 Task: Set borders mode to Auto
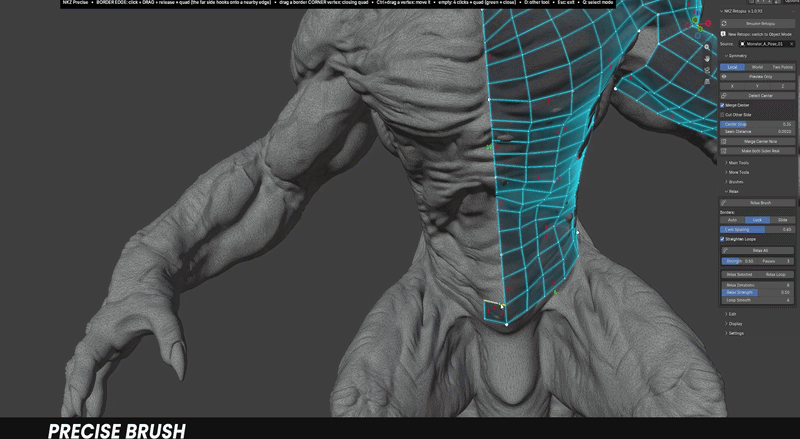coord(732,220)
